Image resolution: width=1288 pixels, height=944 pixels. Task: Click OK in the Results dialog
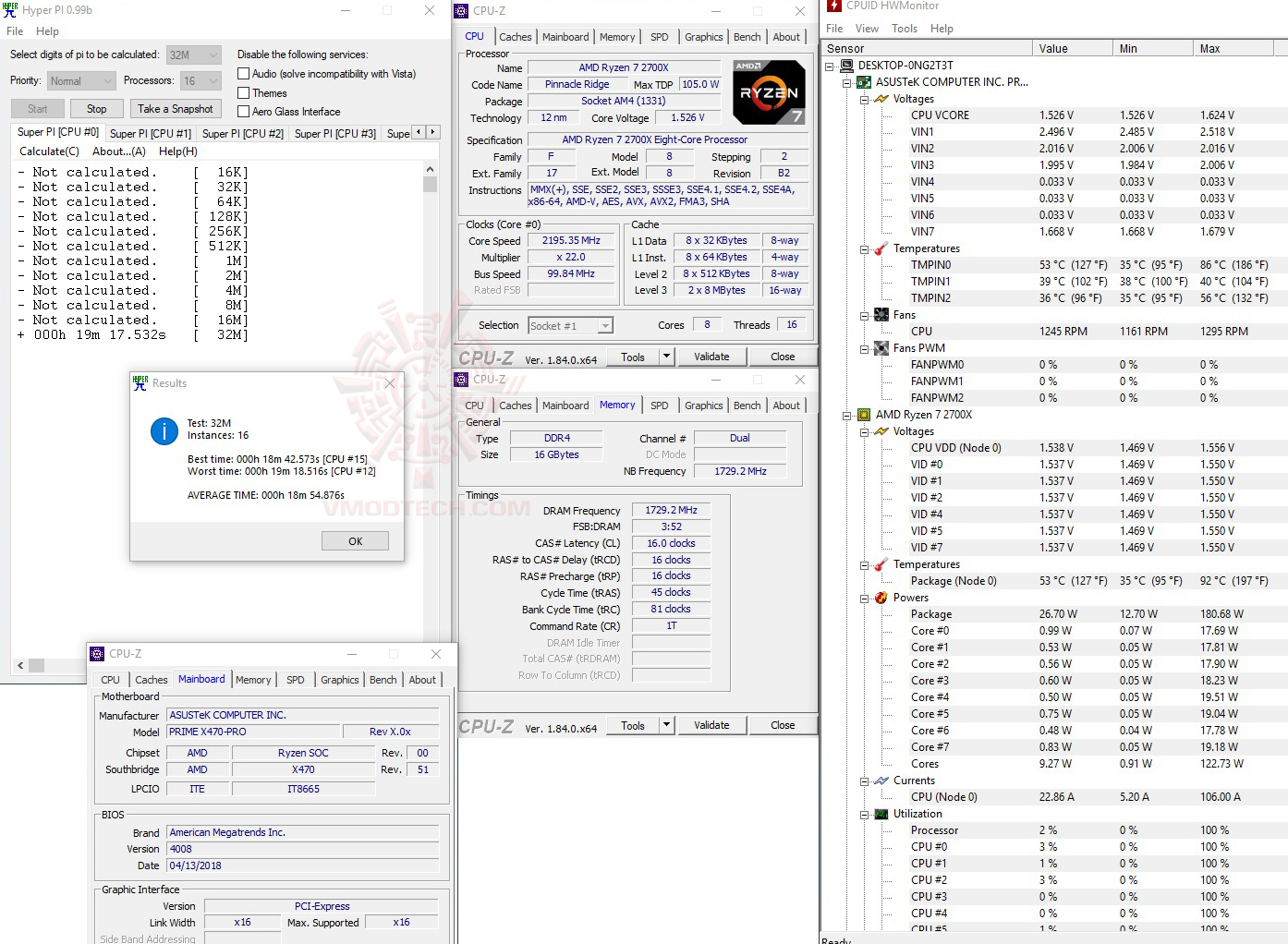coord(355,540)
